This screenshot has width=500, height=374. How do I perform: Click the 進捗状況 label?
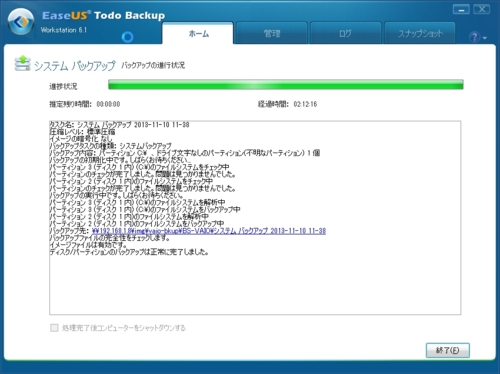pos(63,86)
